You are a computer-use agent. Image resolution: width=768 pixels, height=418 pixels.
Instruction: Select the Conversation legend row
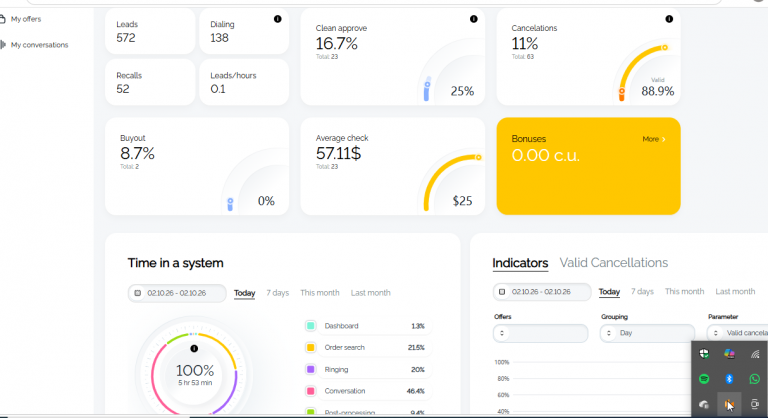367,391
